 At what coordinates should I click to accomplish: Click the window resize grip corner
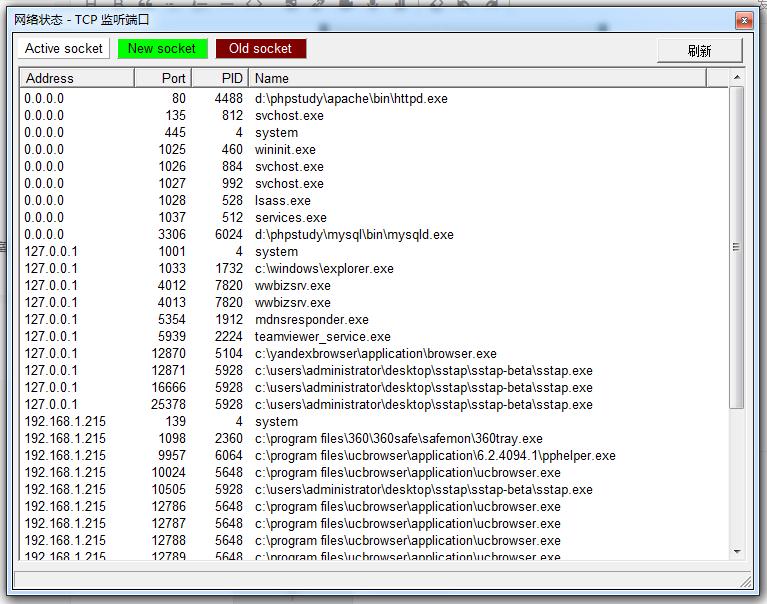click(x=745, y=581)
